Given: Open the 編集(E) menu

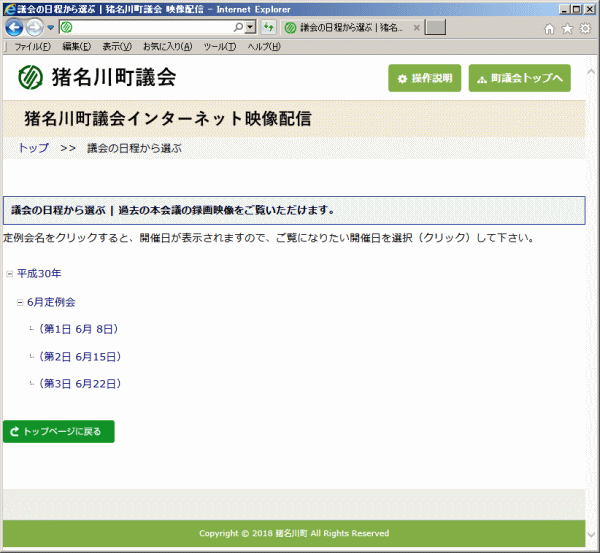Looking at the screenshot, I should pyautogui.click(x=77, y=47).
